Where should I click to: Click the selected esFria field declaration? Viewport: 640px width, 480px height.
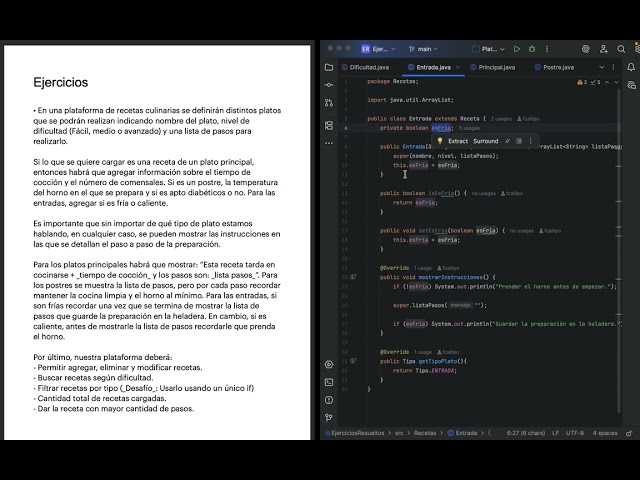[x=441, y=128]
